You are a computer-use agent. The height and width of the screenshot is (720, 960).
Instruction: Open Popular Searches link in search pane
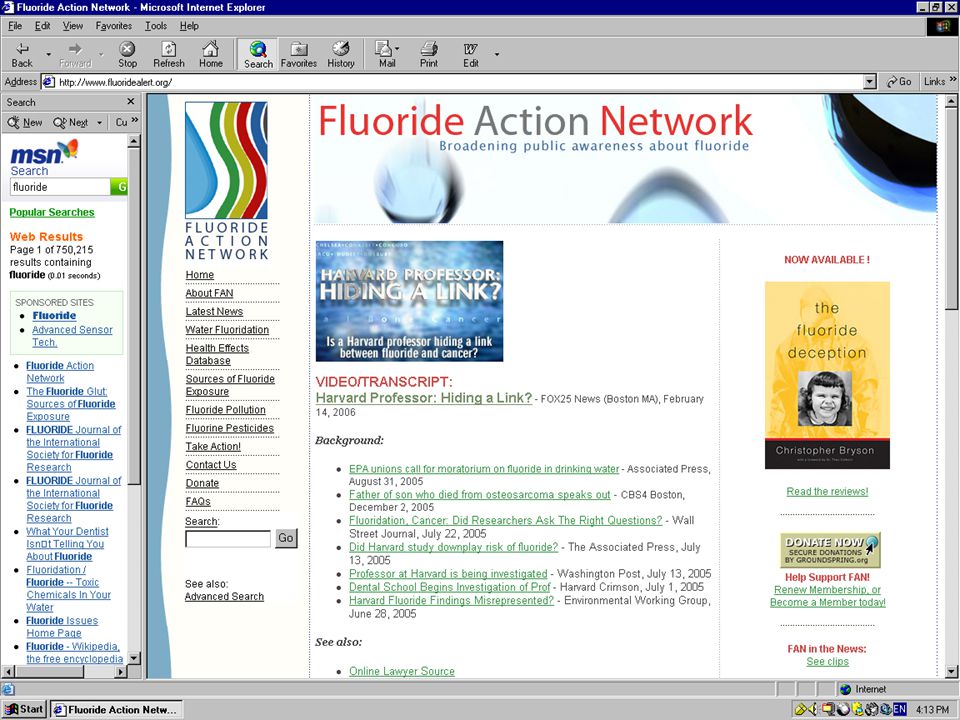[x=52, y=212]
